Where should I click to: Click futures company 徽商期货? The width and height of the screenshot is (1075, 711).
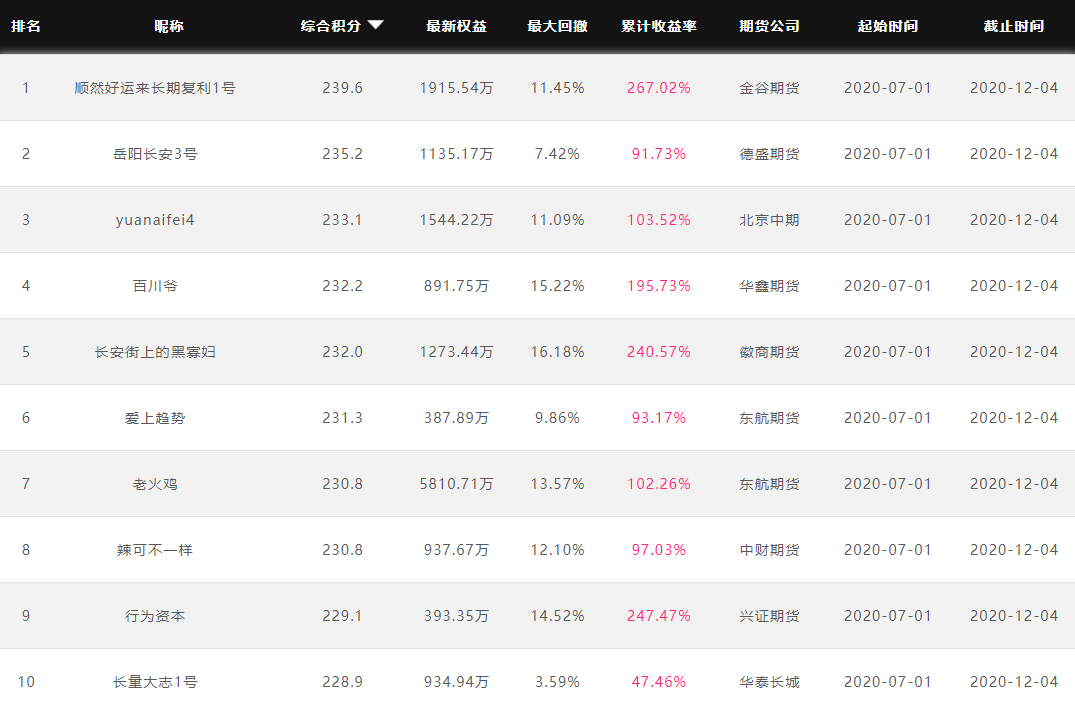click(x=769, y=352)
